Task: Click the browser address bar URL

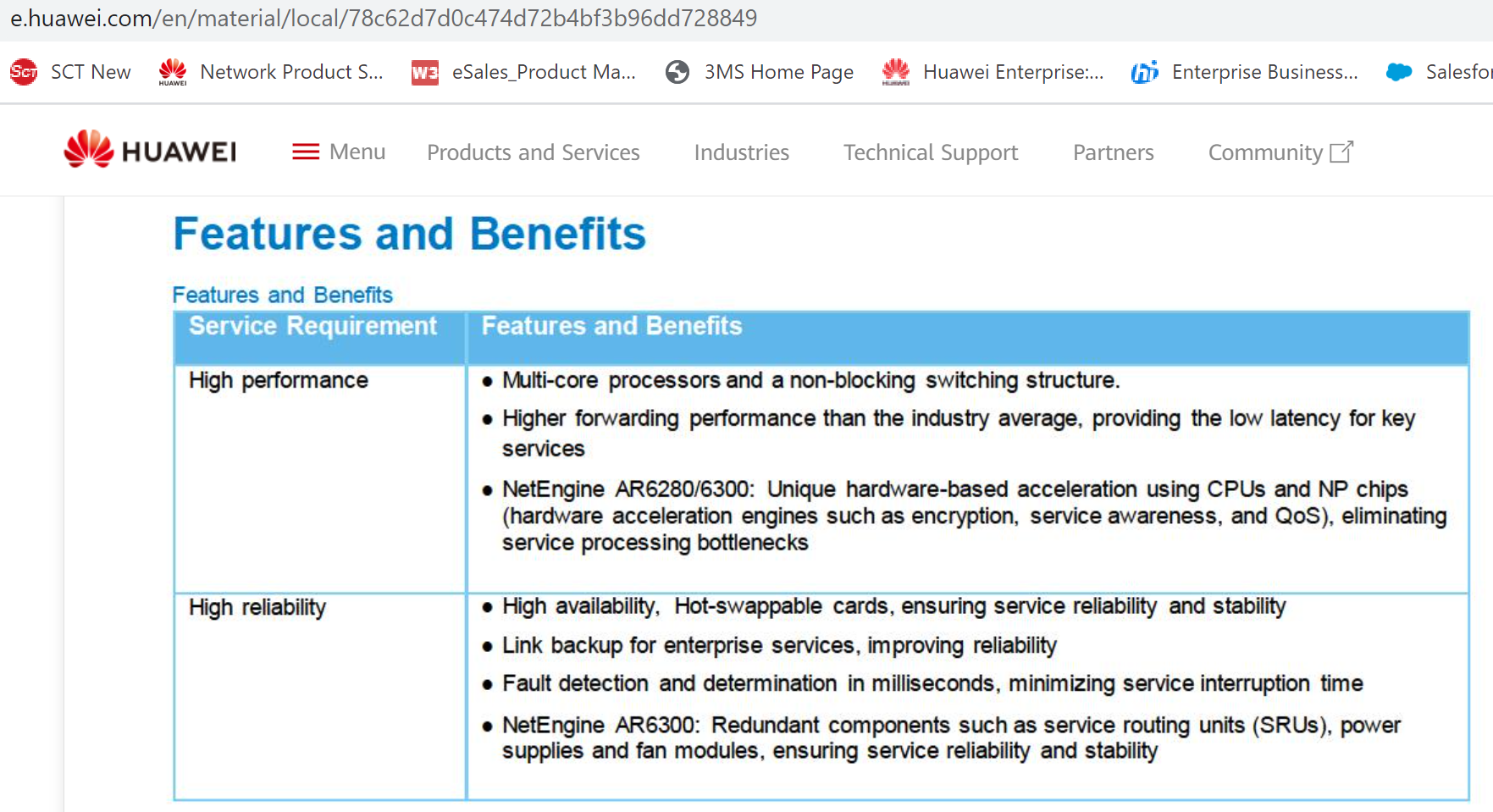Action: point(384,18)
